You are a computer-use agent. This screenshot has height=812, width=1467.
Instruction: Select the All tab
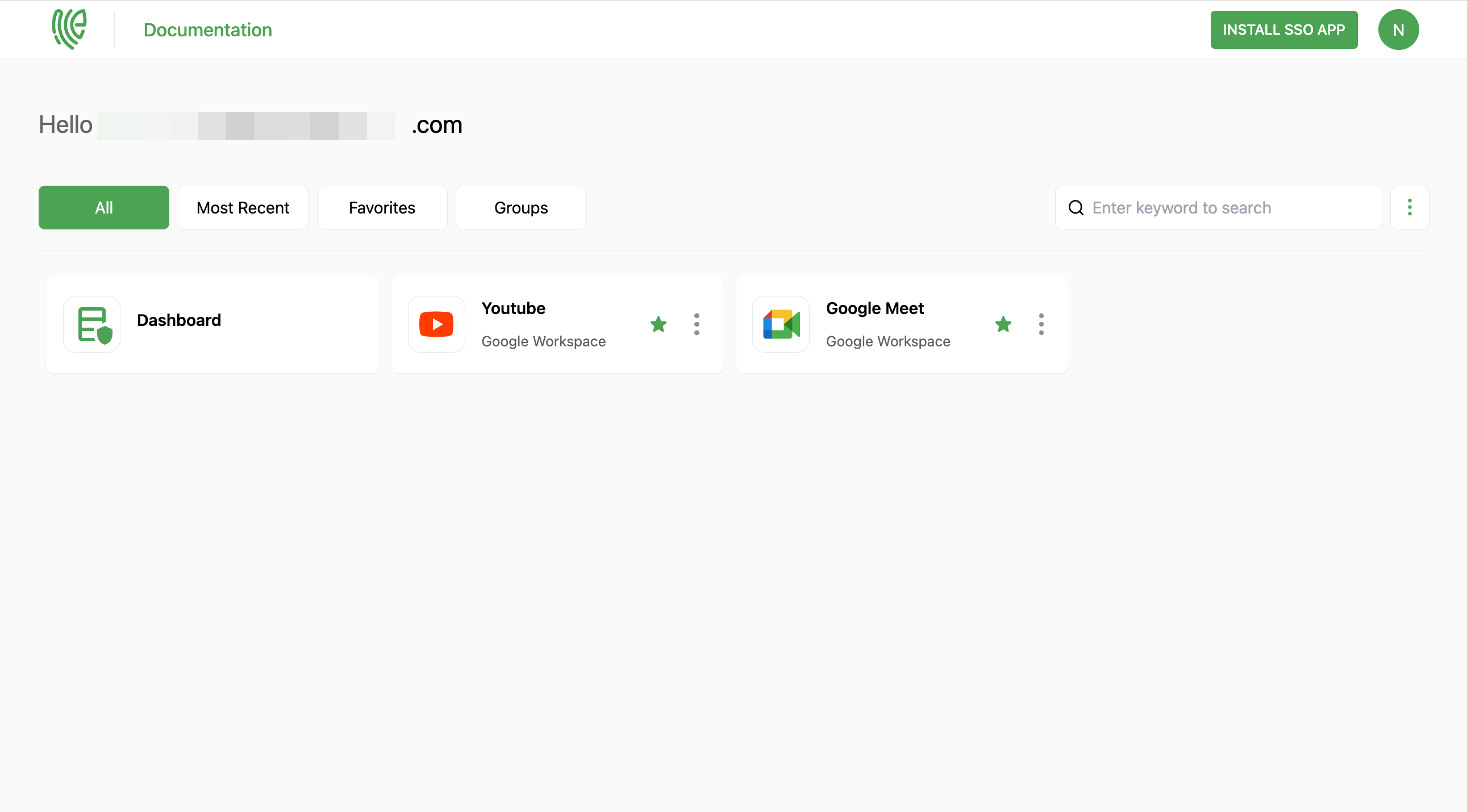click(x=103, y=208)
